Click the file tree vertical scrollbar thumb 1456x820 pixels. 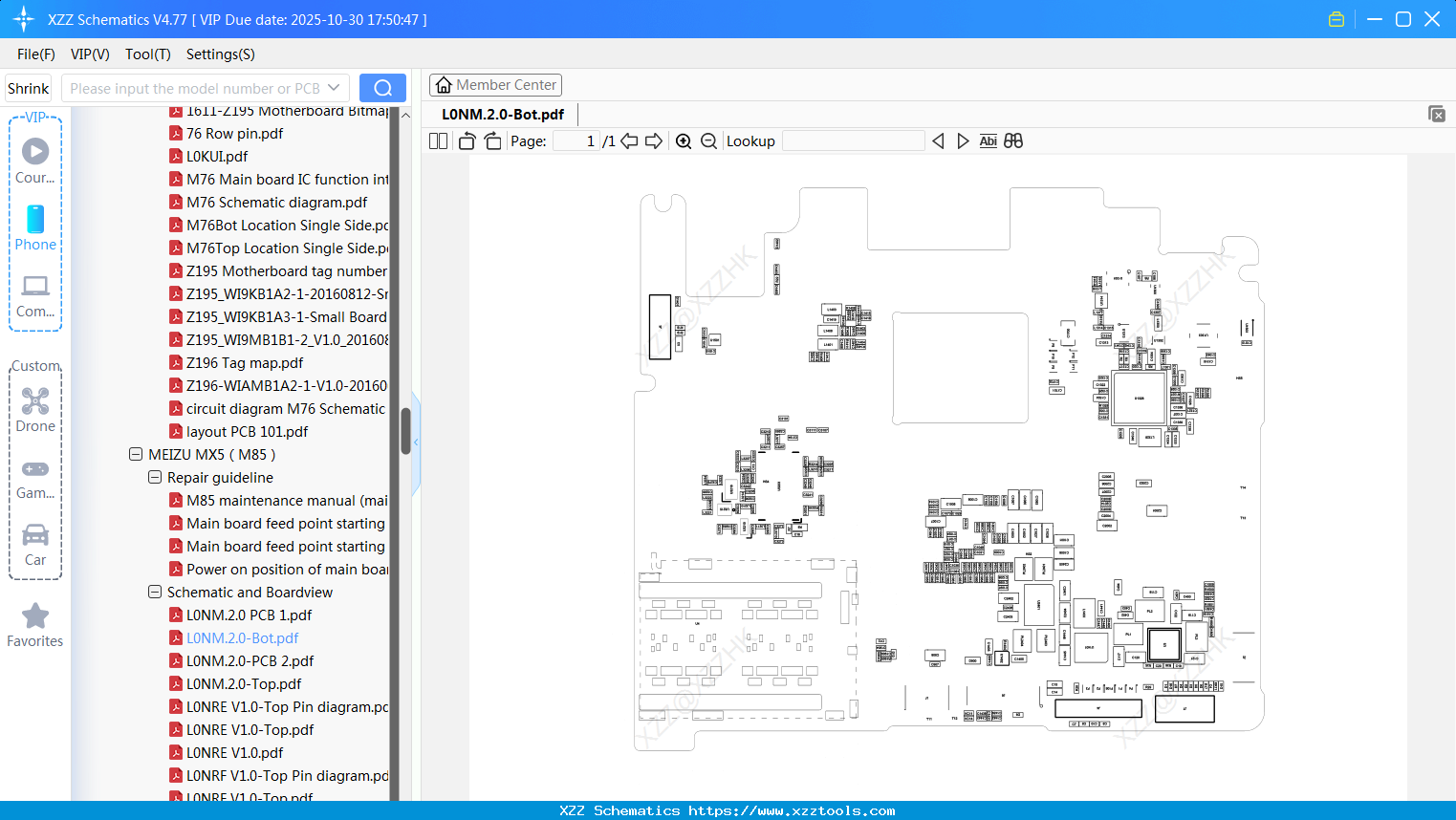tap(405, 431)
